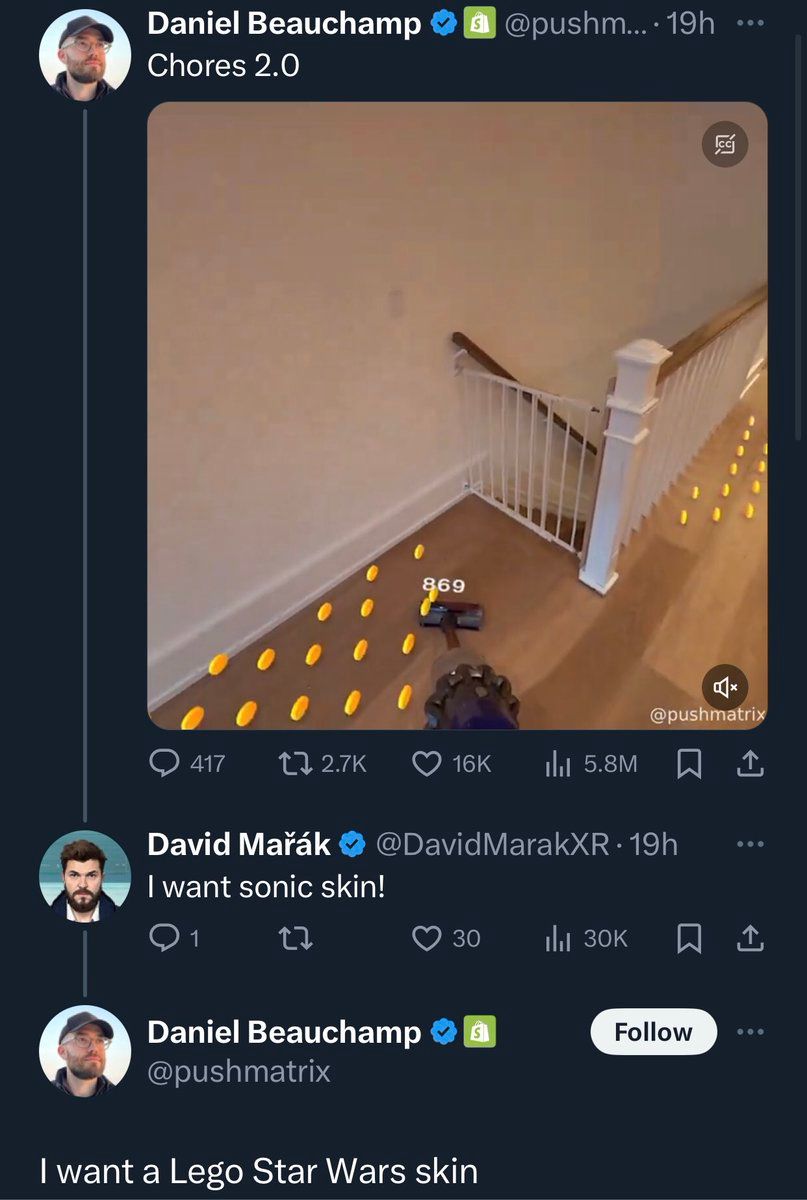The width and height of the screenshot is (807, 1200).
Task: Like David Mařák's sonic skin reply
Action: [427, 938]
